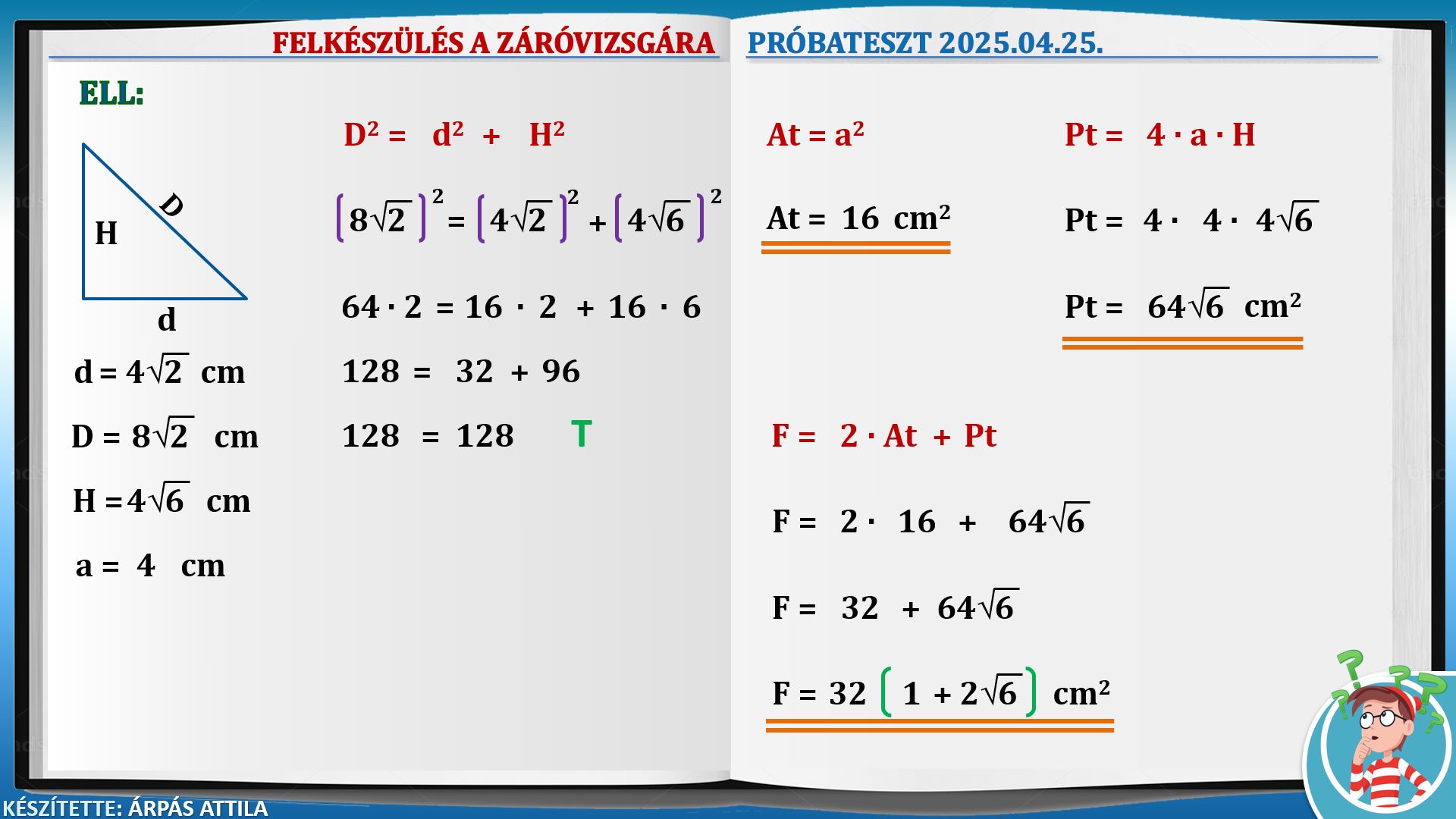Click the green T truth mark
Screen dimensions: 1456x819
pyautogui.click(x=581, y=435)
